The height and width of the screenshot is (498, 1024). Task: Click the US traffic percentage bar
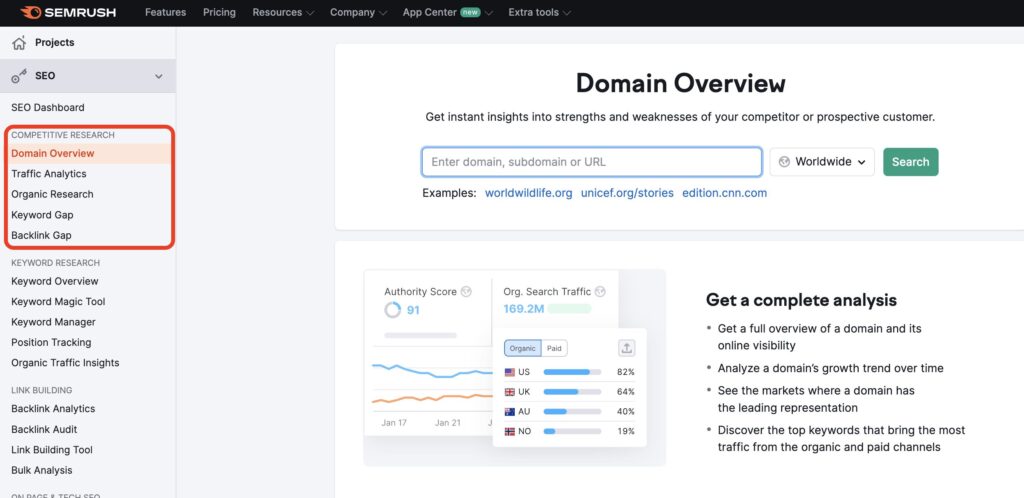click(571, 372)
